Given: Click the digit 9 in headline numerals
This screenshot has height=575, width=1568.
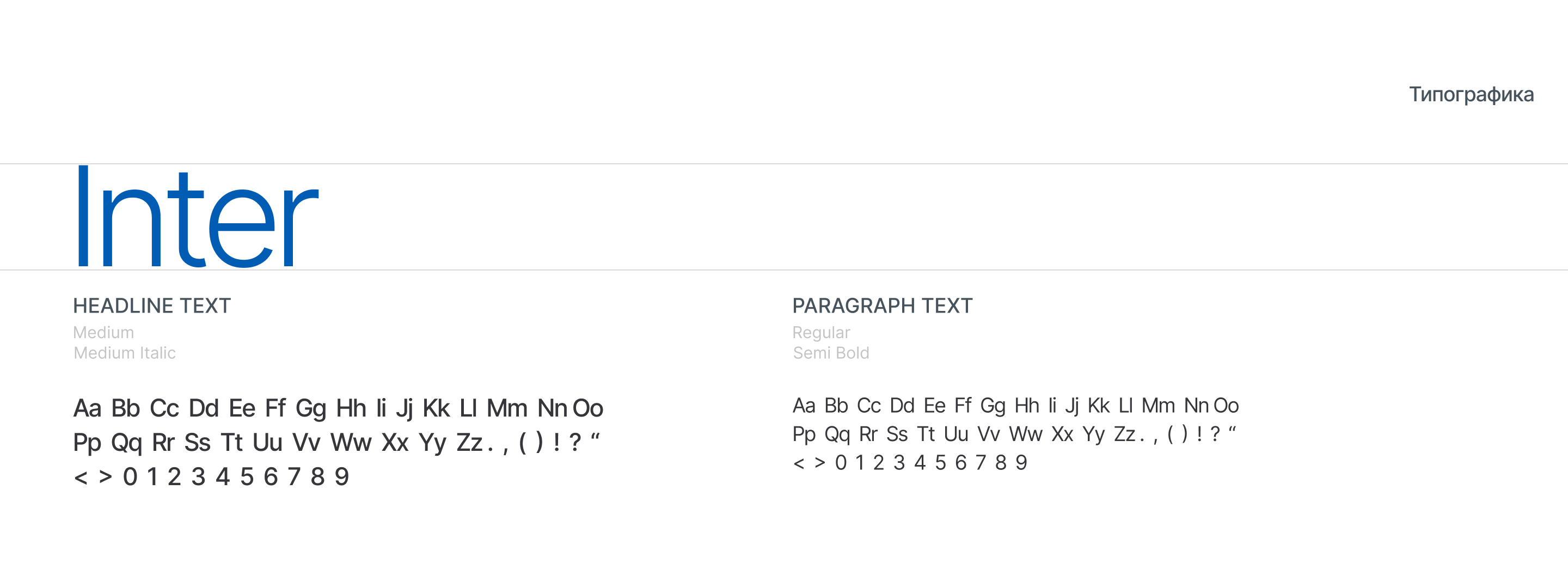Looking at the screenshot, I should coord(341,477).
